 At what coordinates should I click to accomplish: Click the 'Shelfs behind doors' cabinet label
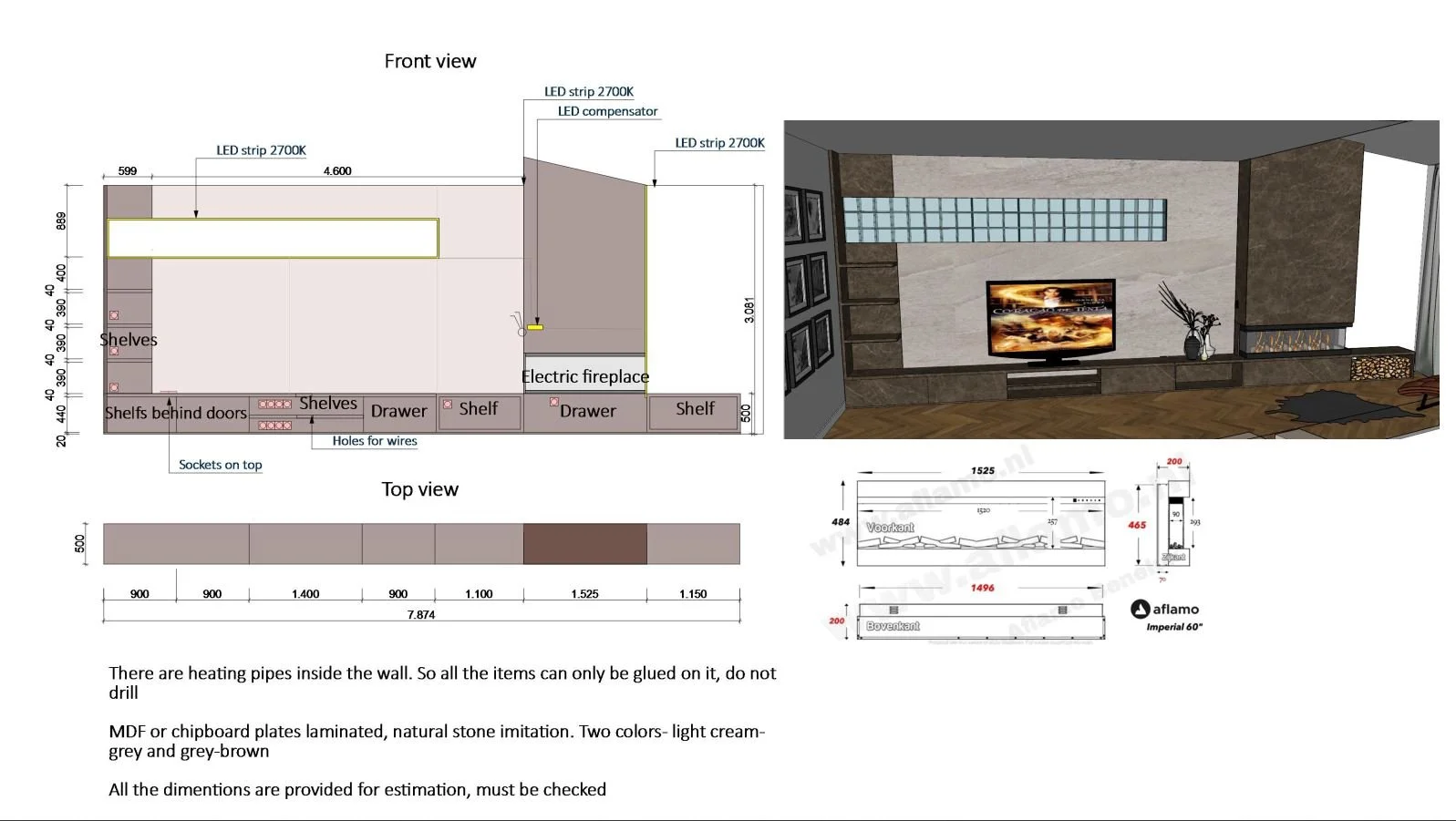click(176, 413)
